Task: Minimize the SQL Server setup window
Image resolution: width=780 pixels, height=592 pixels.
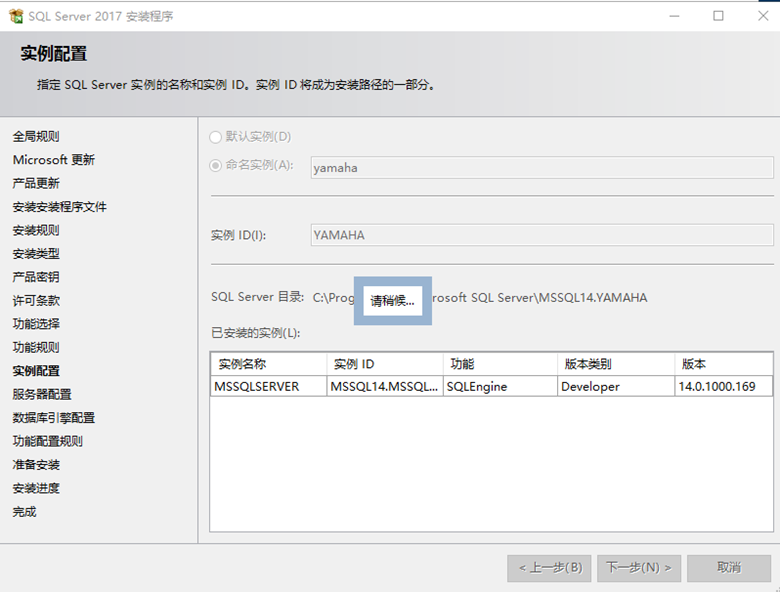Action: (674, 16)
